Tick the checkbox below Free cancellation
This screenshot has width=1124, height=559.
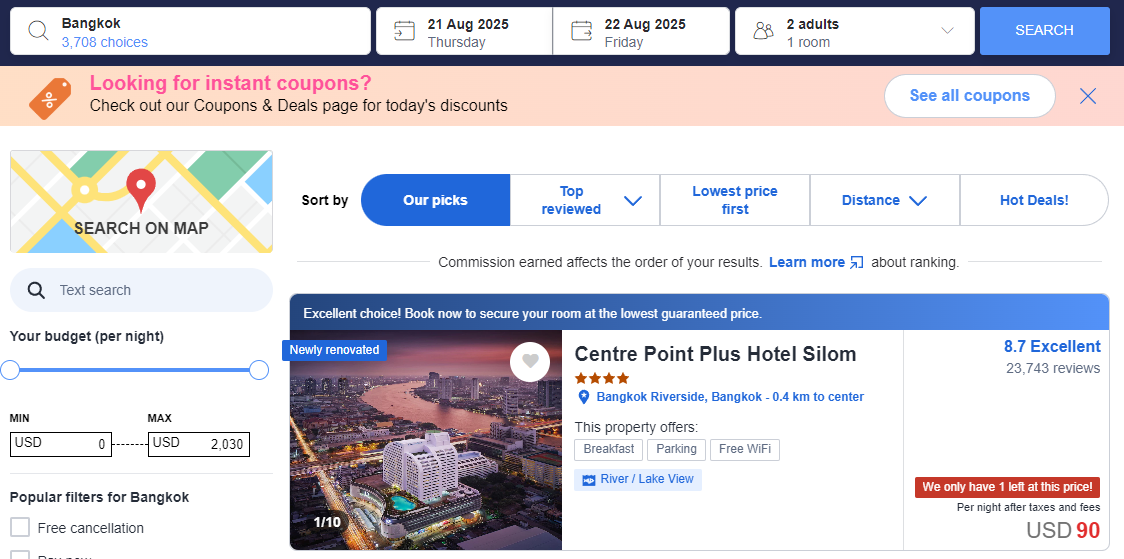click(20, 555)
